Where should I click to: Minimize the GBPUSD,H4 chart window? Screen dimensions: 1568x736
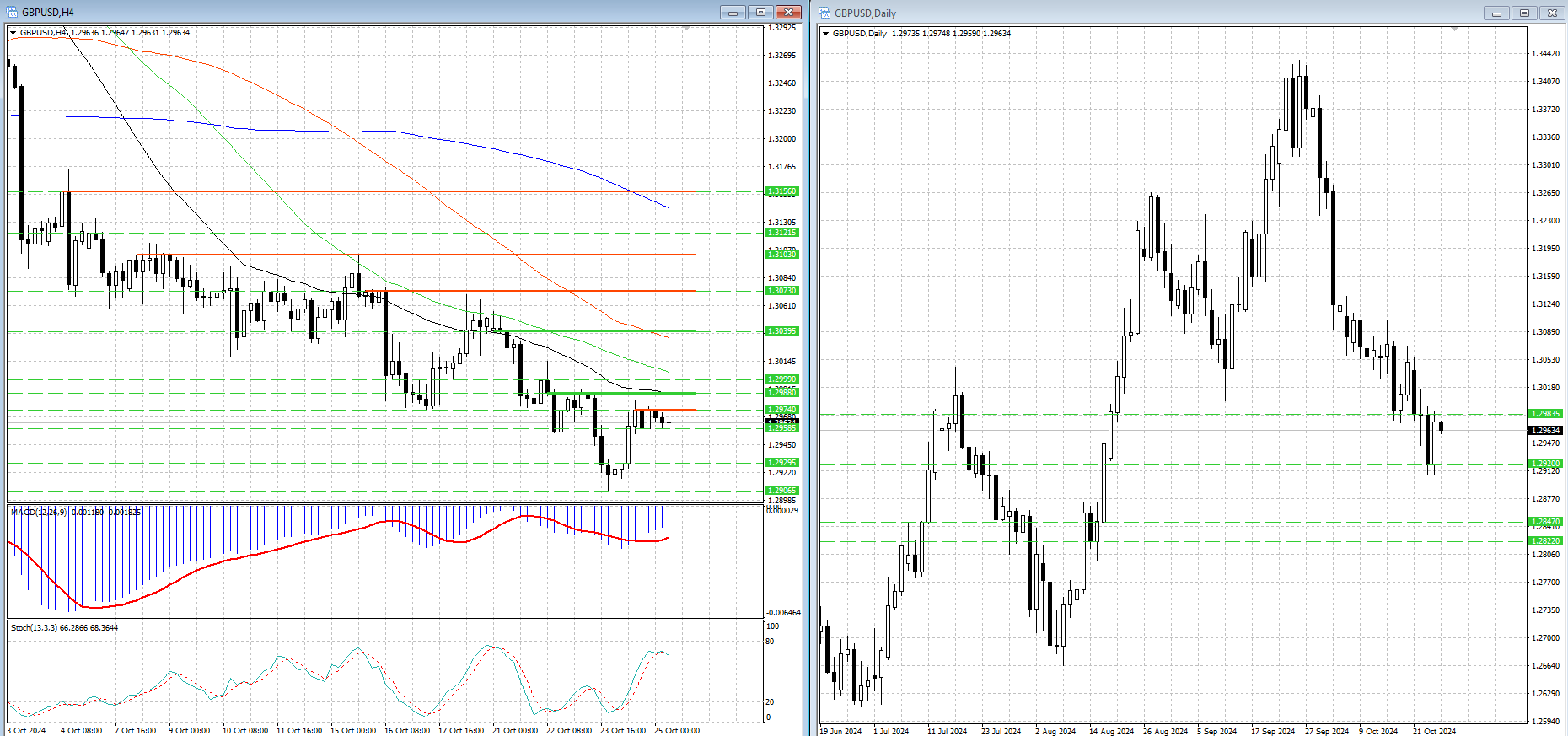coord(733,12)
